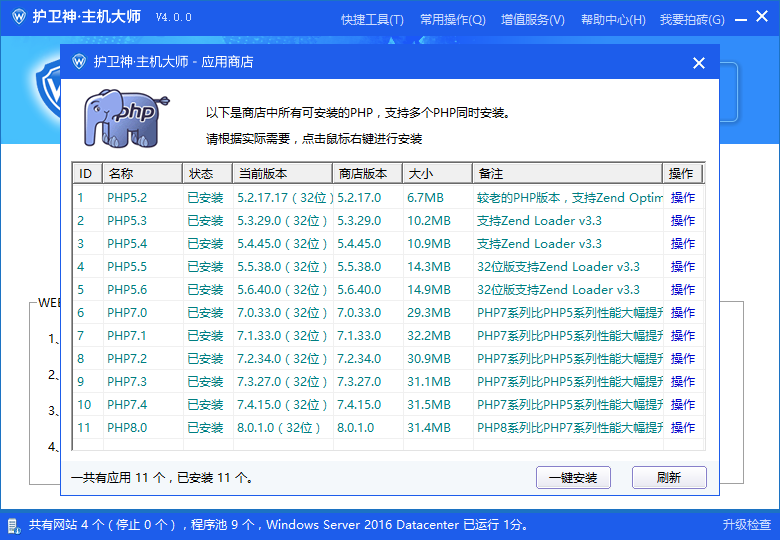Open the 帮助中心(H) menu
Screen dimensions: 780x540
(x=613, y=19)
